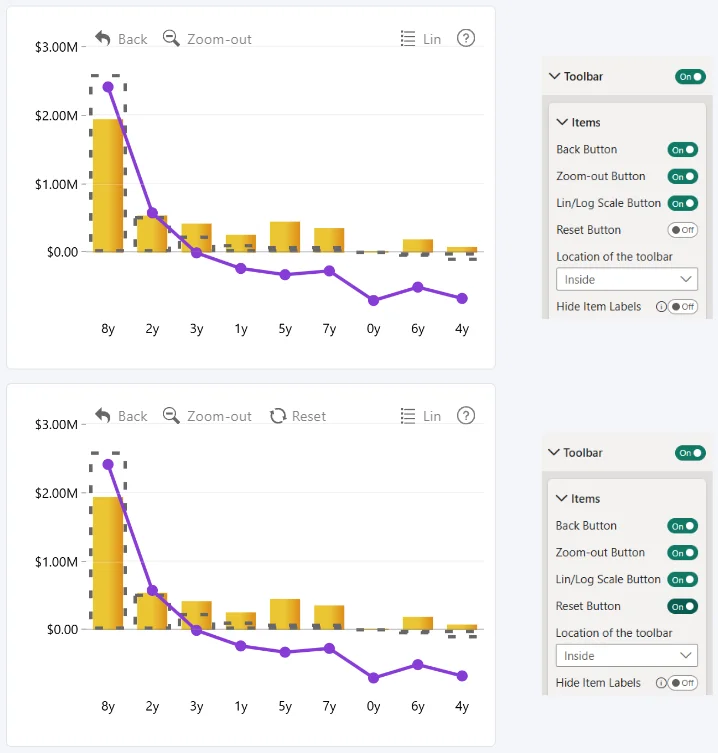718x753 pixels.
Task: Click the 4y axis label in upper chart
Action: pos(462,329)
